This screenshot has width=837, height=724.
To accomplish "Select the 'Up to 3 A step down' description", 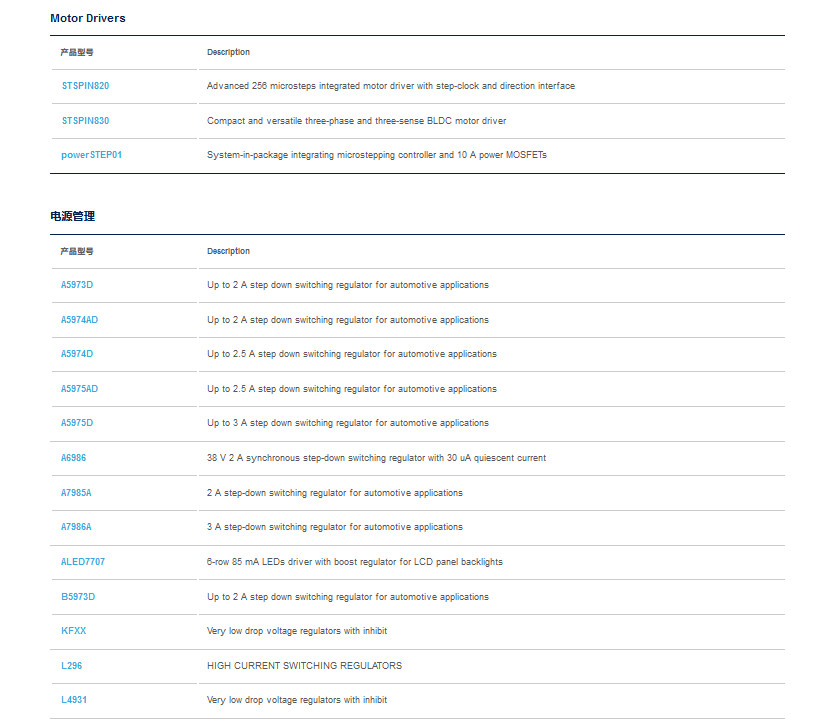I will click(x=348, y=423).
